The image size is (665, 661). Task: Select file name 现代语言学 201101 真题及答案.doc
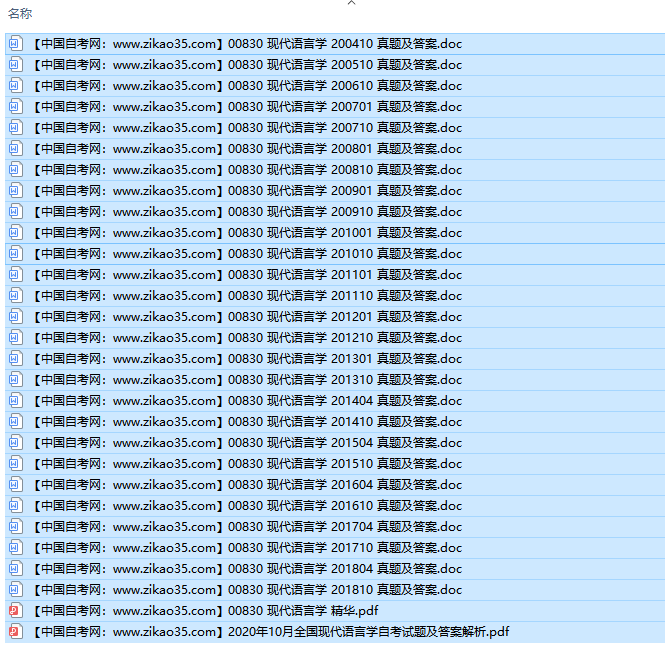click(364, 275)
